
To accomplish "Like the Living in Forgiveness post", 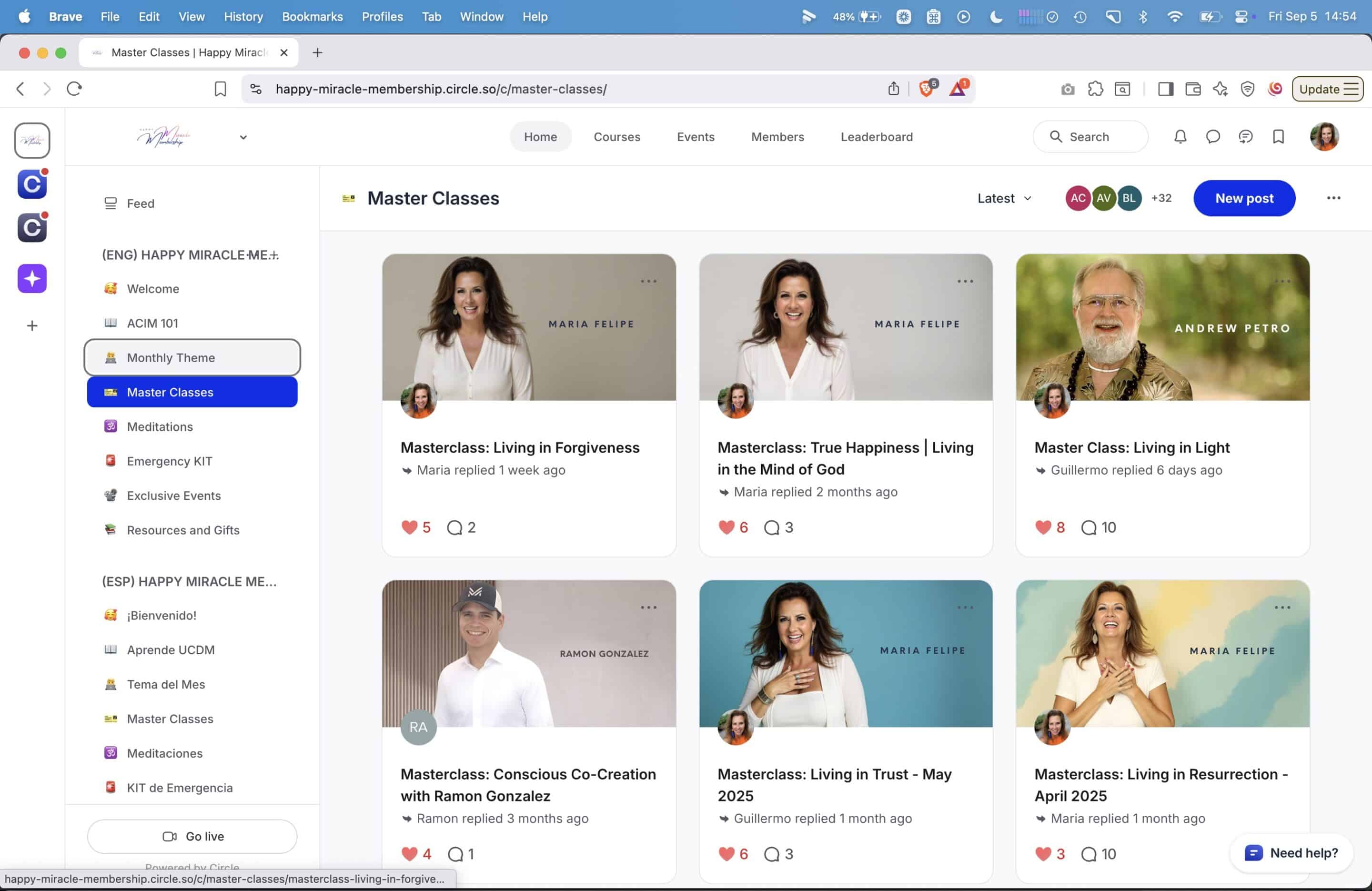I will click(409, 527).
